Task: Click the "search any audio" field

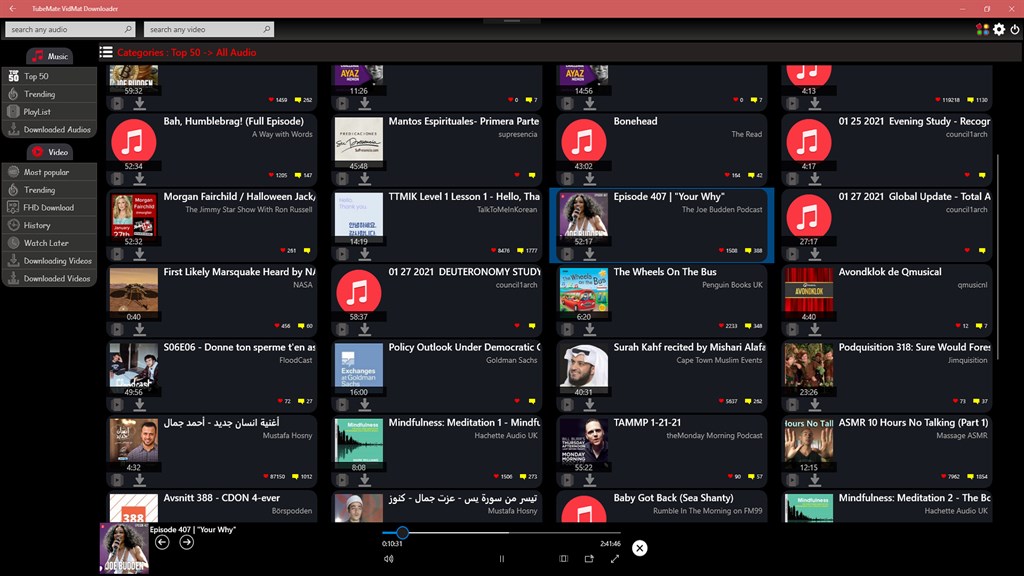Action: 70,30
